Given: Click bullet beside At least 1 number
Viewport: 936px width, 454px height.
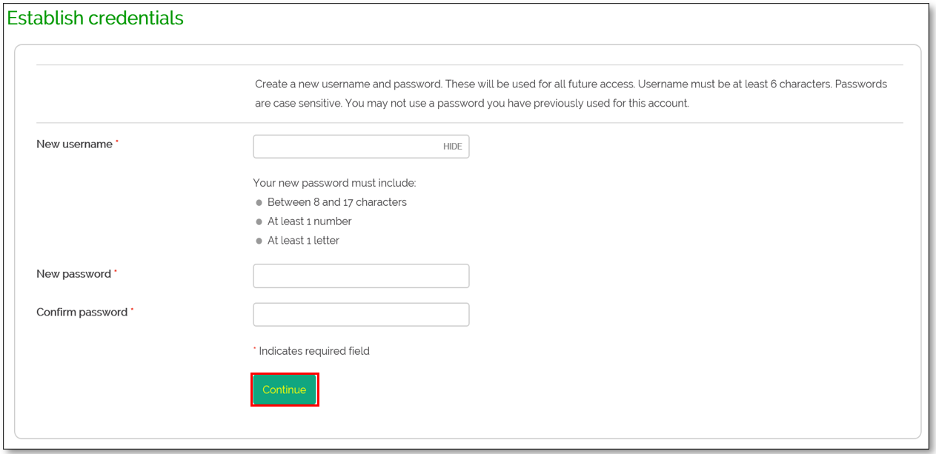Looking at the screenshot, I should tap(259, 221).
